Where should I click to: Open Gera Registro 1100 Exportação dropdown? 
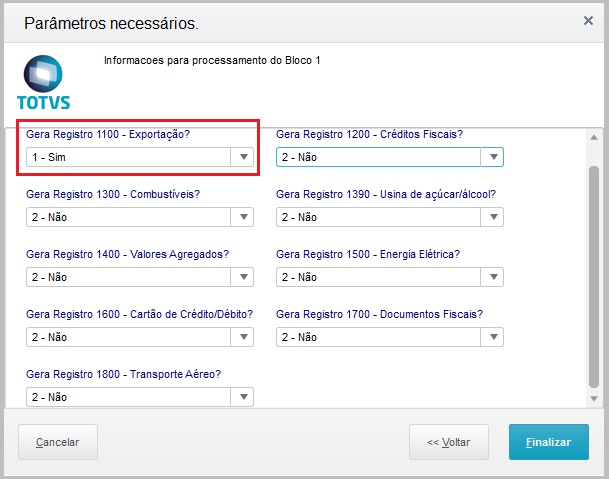(243, 157)
